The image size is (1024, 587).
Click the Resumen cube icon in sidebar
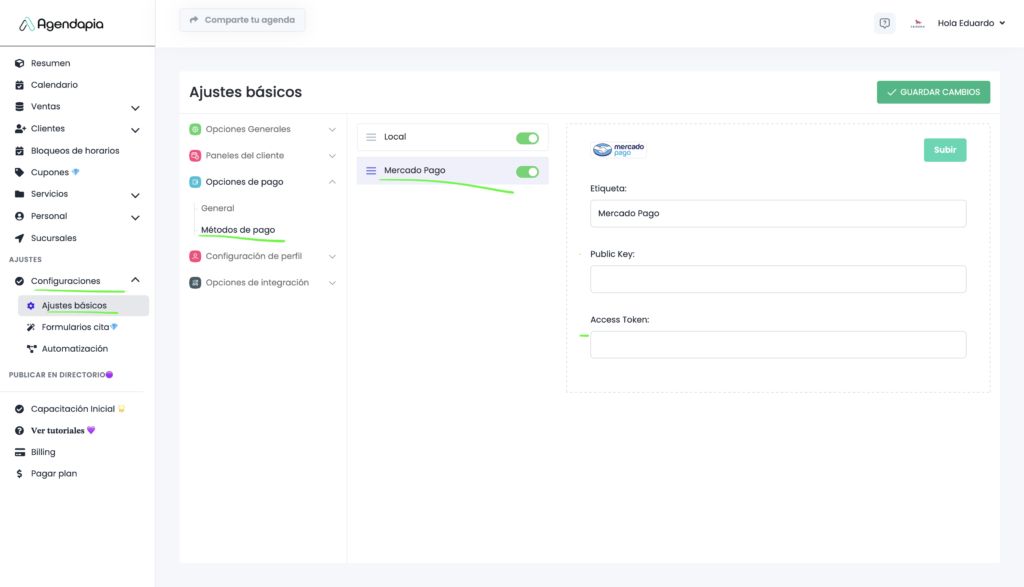click(19, 63)
